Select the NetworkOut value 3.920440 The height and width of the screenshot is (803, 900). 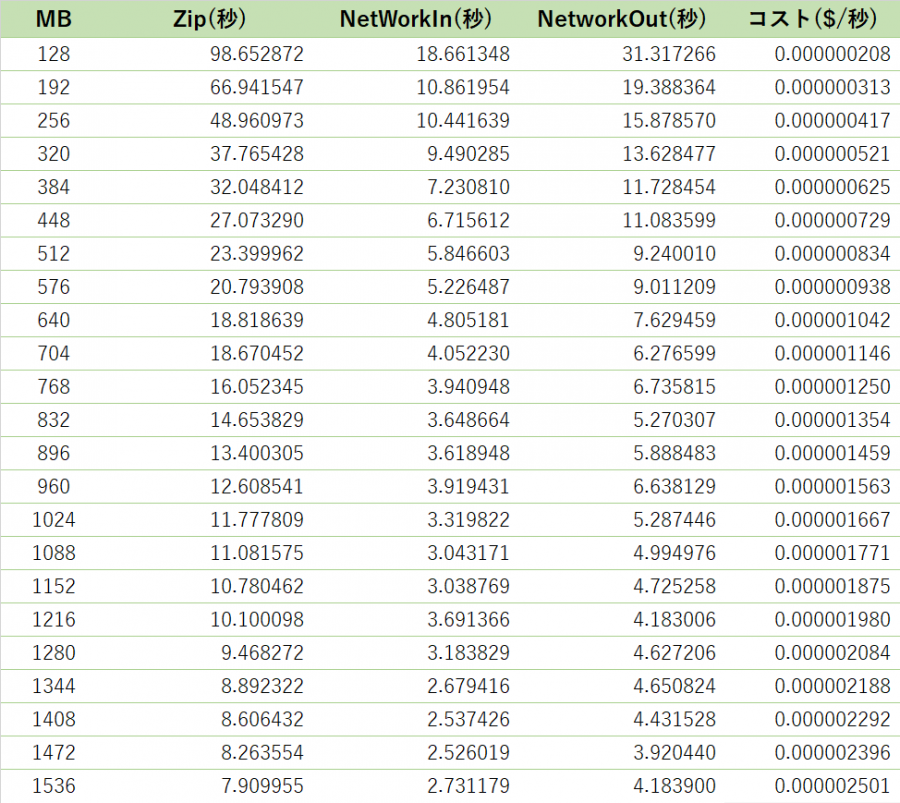tap(674, 753)
